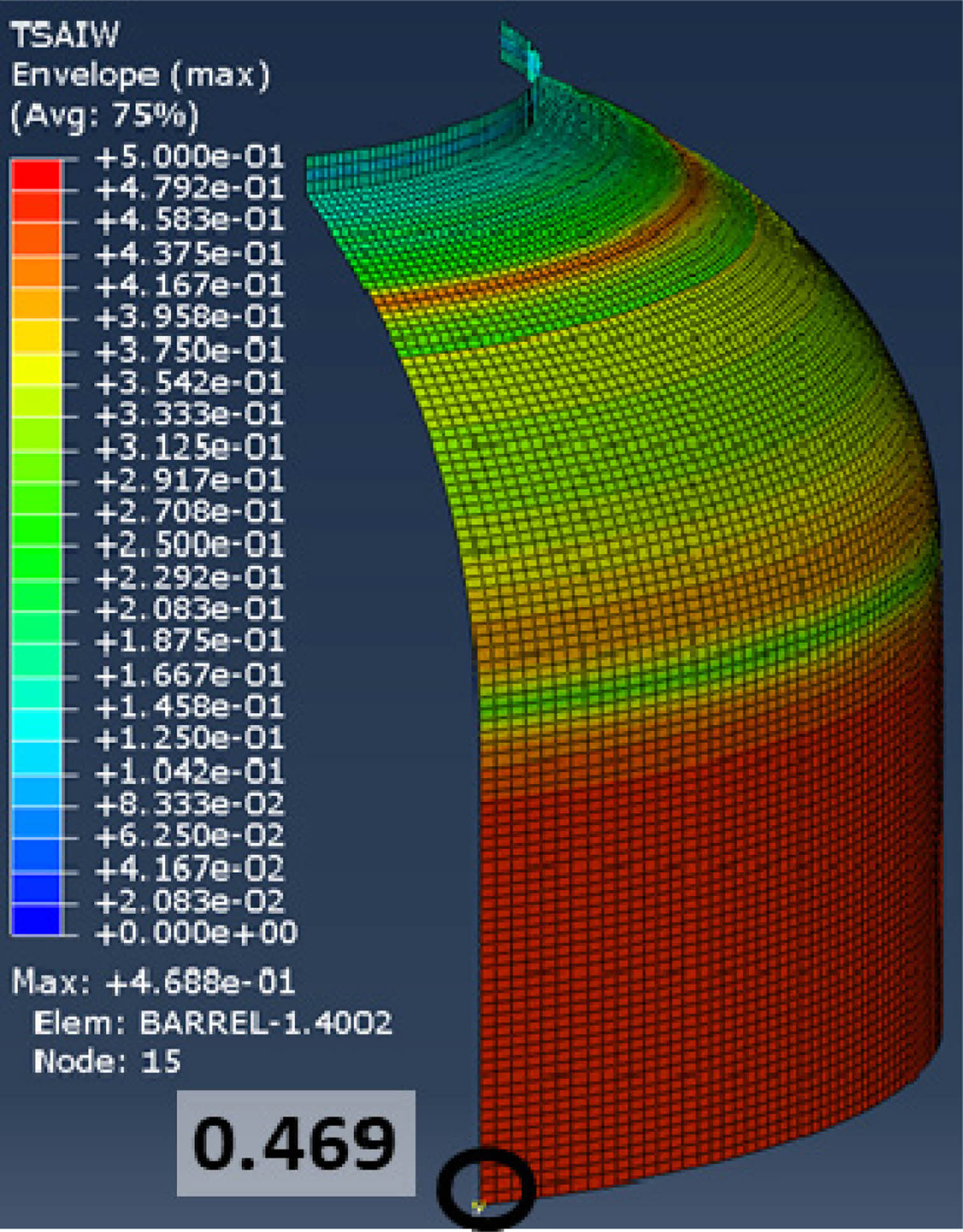Pick the top red swatch at +5.000e-01
963x1232 pixels.
[36, 173]
